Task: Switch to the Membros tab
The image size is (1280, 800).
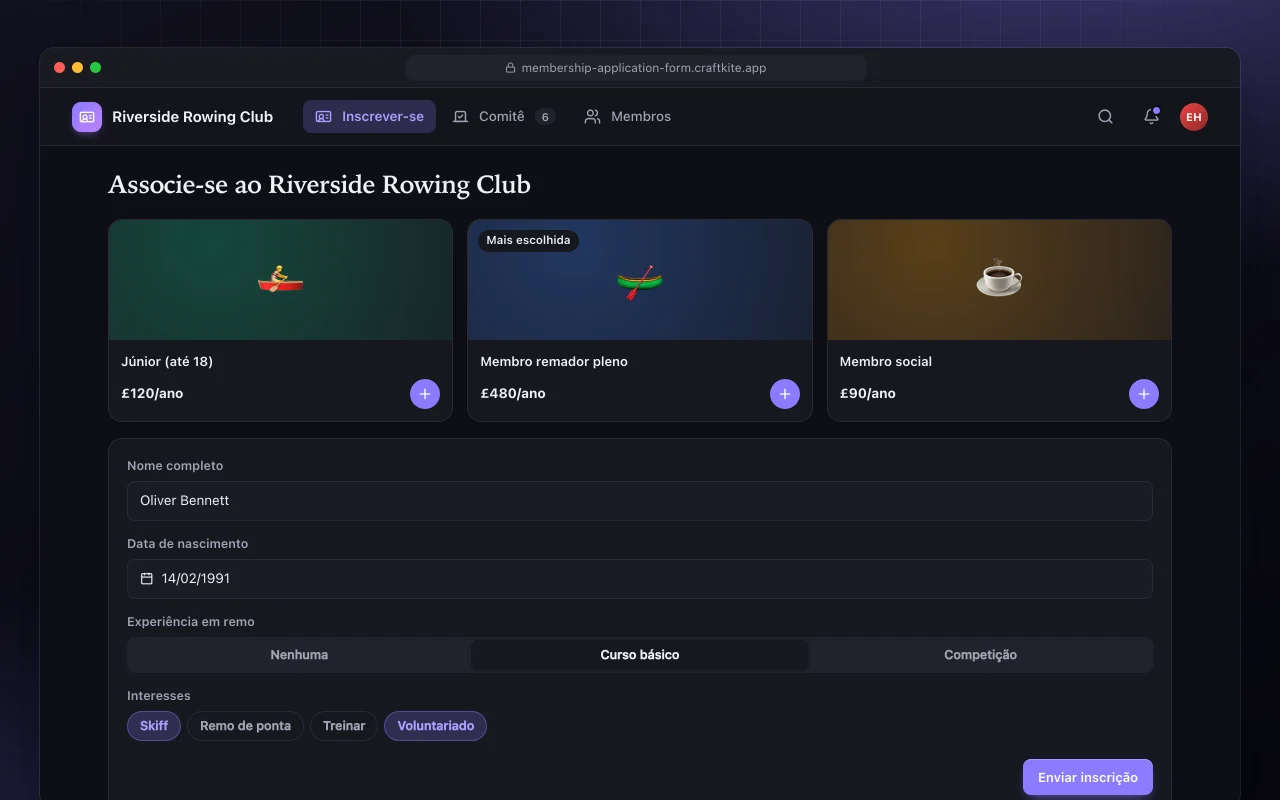Action: tap(627, 117)
